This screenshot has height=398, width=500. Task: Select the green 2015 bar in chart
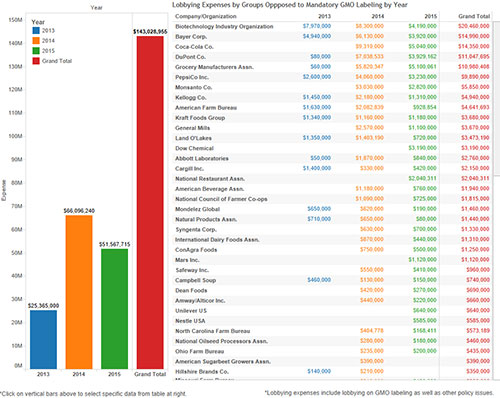click(x=114, y=309)
